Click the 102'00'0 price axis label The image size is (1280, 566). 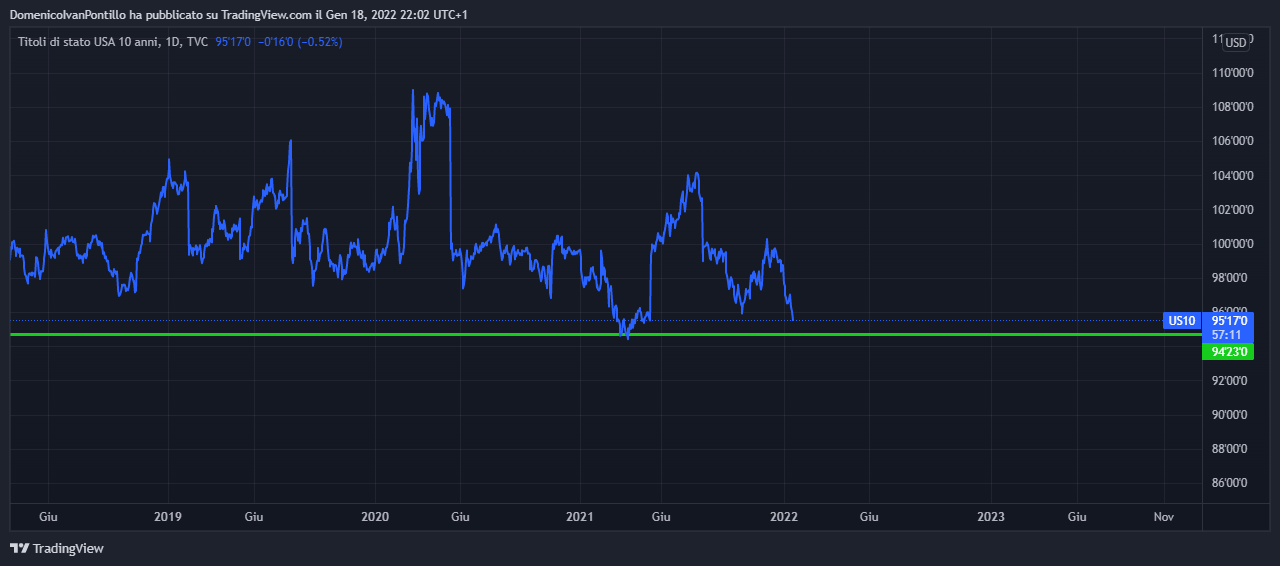point(1232,210)
